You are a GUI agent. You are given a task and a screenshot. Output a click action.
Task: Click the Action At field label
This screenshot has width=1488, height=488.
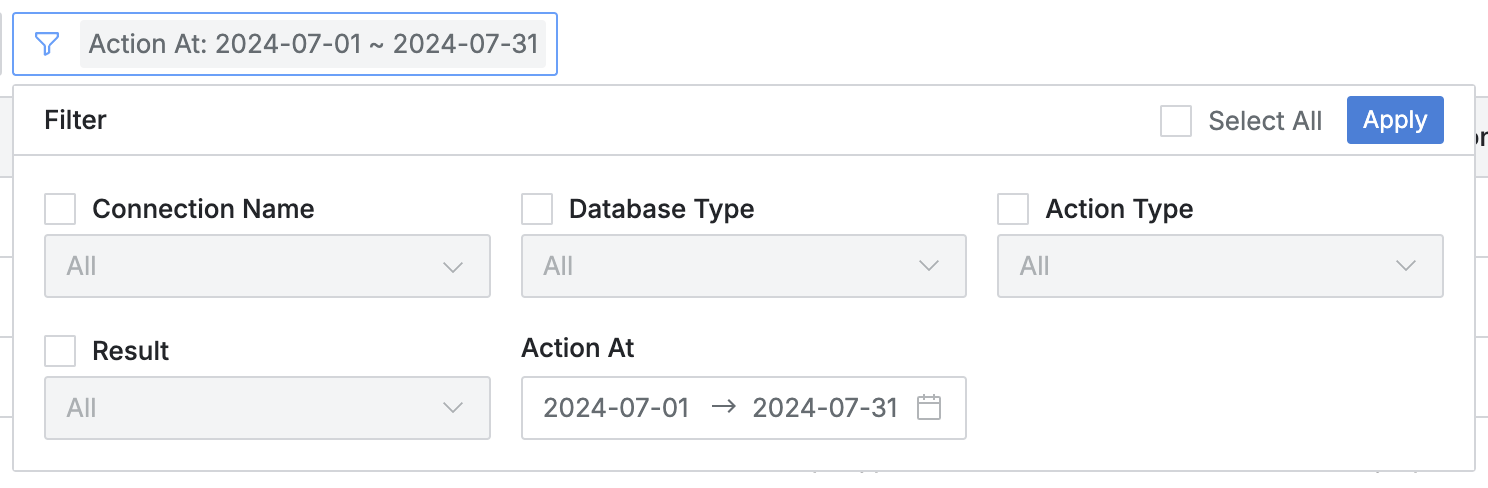578,348
